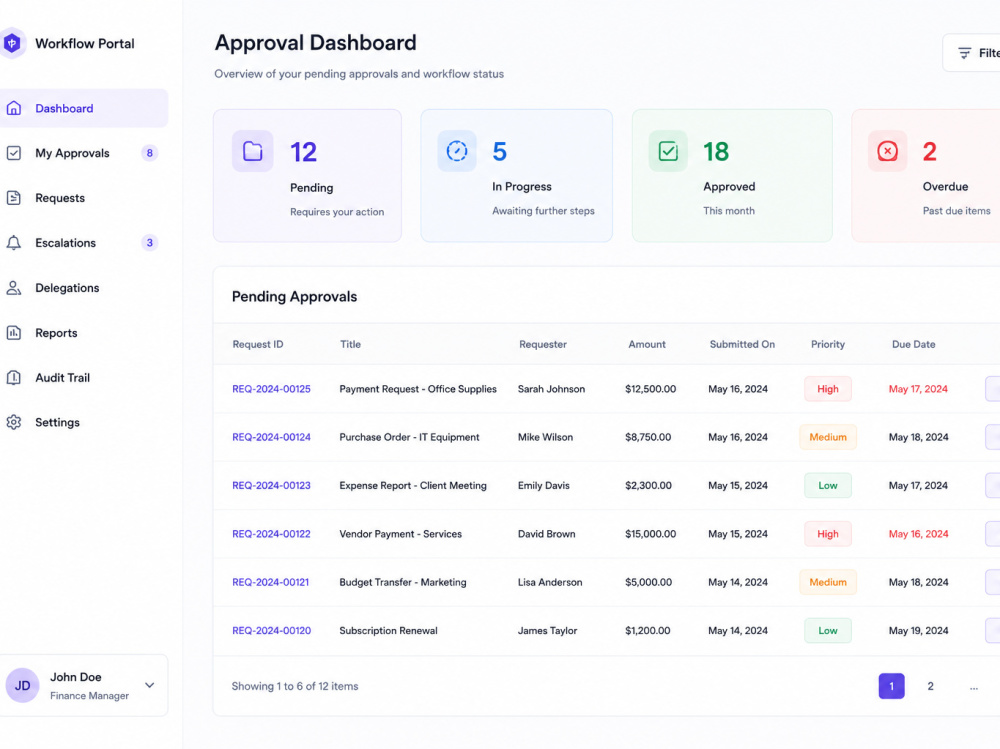
Task: Click the In Progress clock icon
Action: tap(457, 151)
